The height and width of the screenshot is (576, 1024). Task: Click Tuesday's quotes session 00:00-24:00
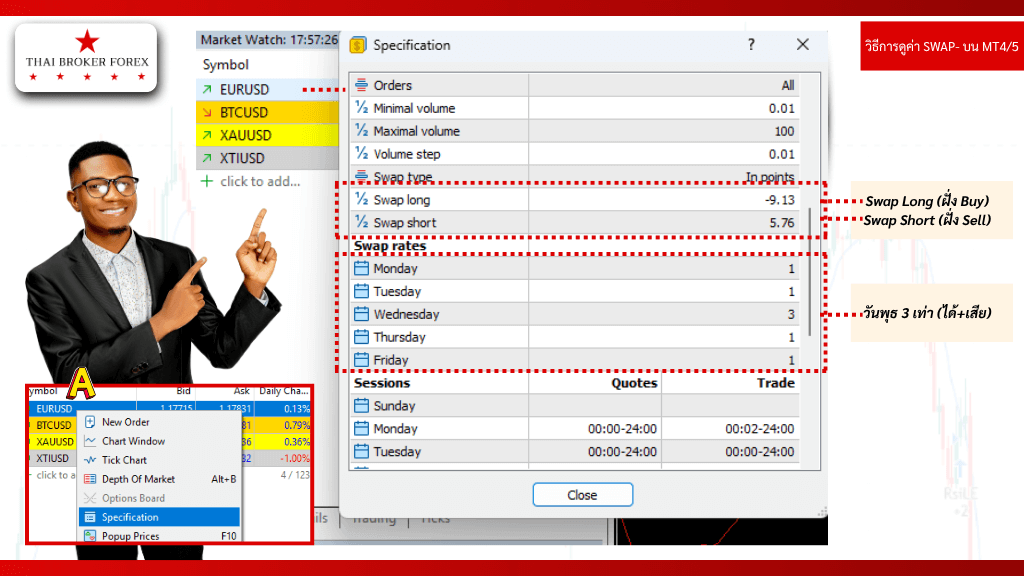pyautogui.click(x=622, y=451)
